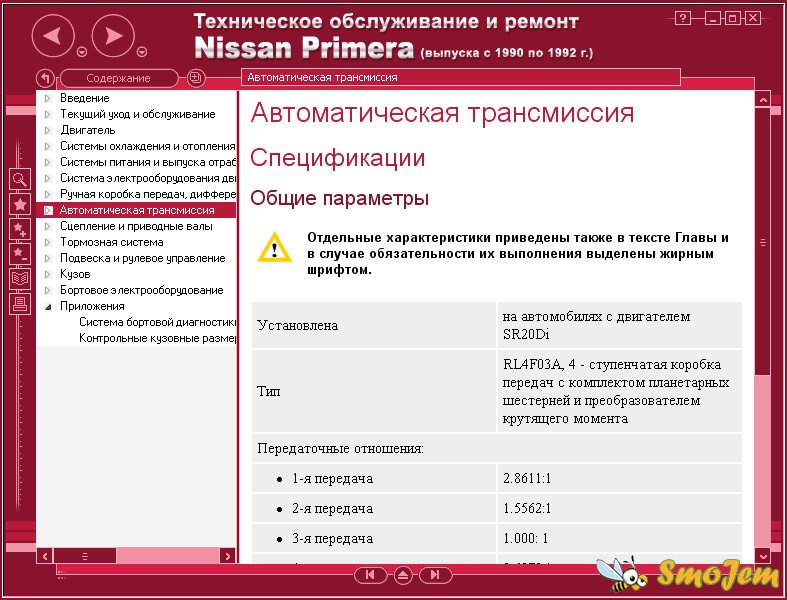Screen dimensions: 787x600
Task: Click page scrollbar down arrow
Action: click(x=763, y=556)
